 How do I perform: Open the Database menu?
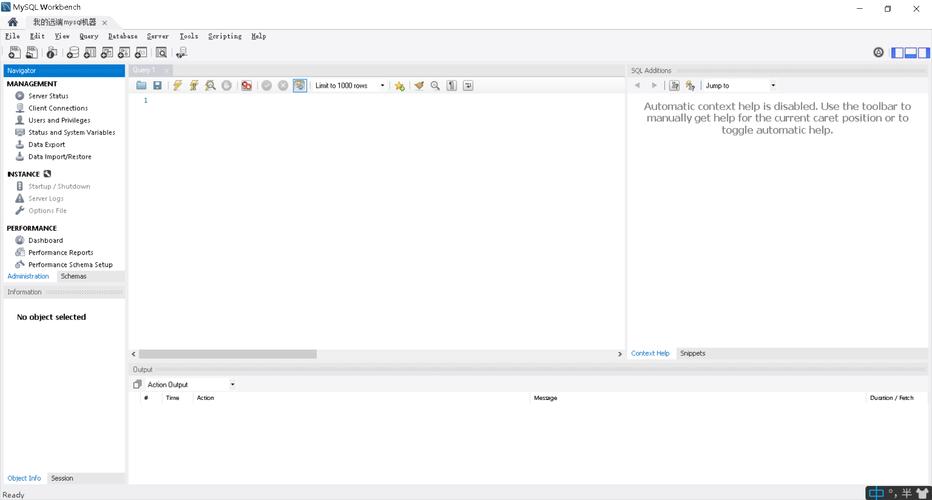[122, 36]
